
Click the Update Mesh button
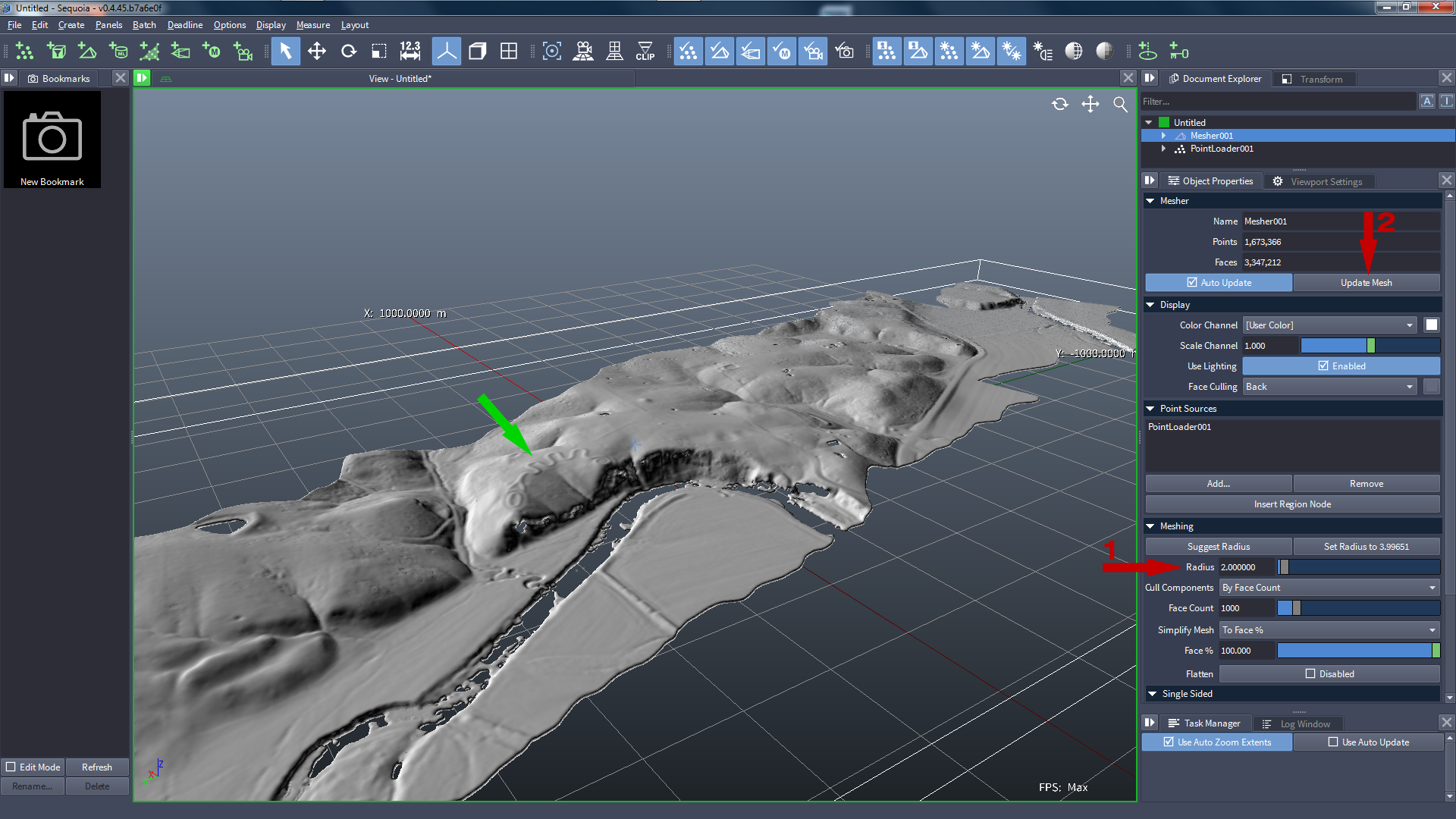(1366, 283)
